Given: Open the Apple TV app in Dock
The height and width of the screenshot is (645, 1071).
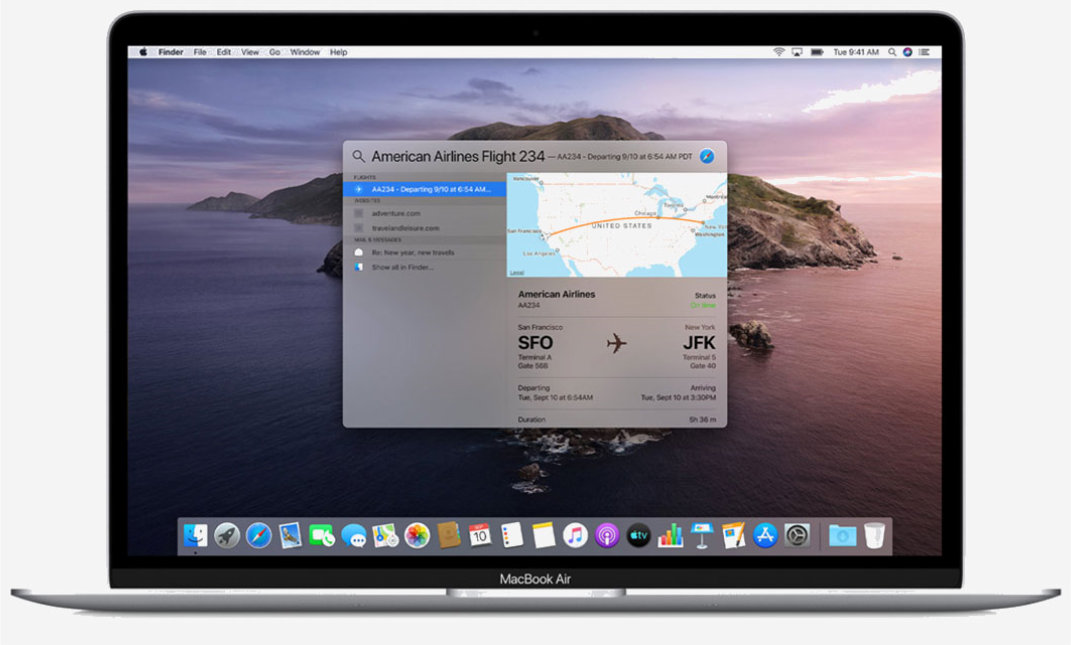Looking at the screenshot, I should click(639, 536).
